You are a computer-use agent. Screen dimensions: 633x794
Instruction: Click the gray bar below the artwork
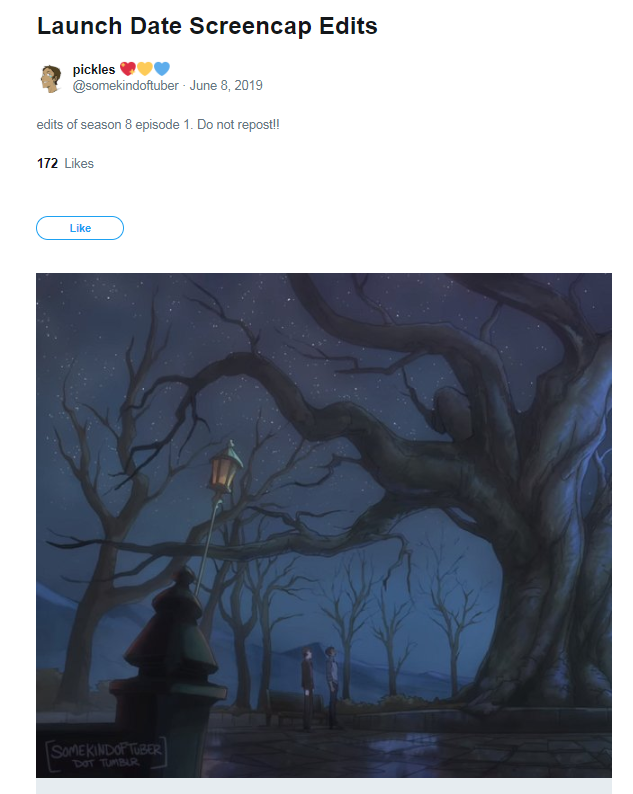click(x=324, y=786)
